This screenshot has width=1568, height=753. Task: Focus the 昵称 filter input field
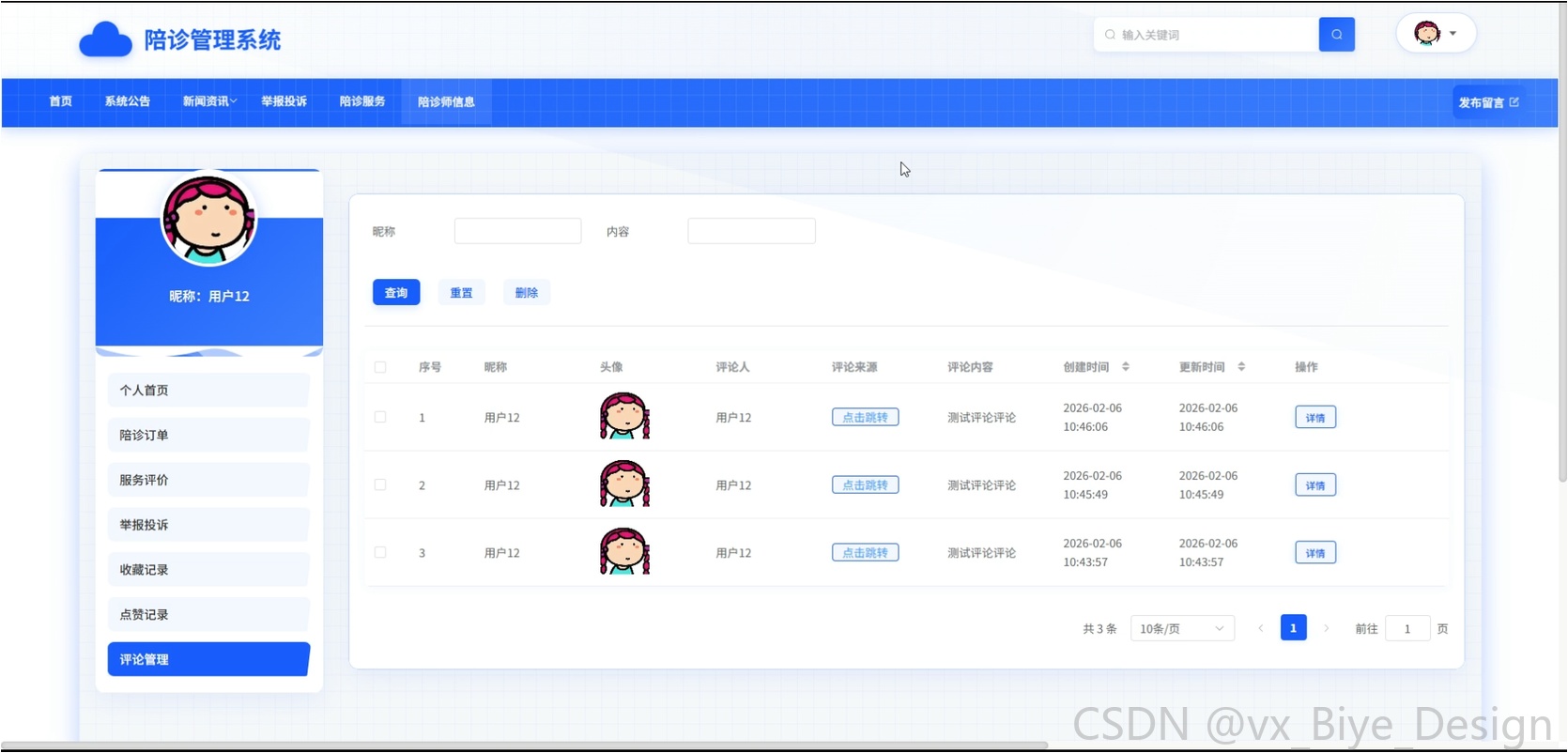[517, 231]
